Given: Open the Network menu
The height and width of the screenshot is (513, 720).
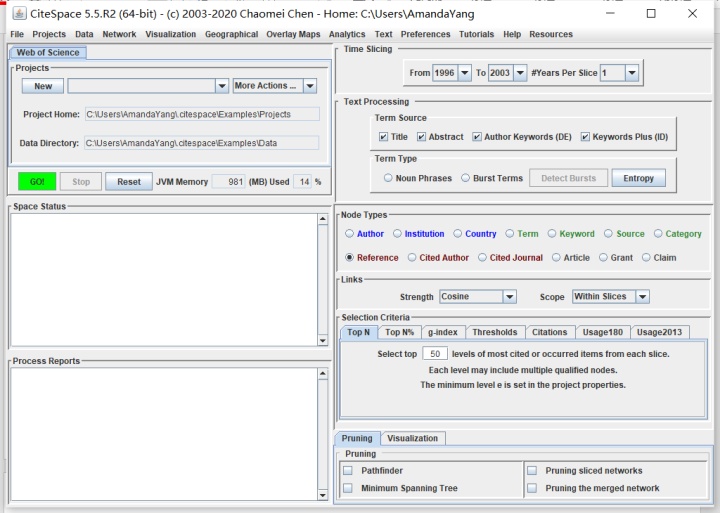Looking at the screenshot, I should [119, 34].
